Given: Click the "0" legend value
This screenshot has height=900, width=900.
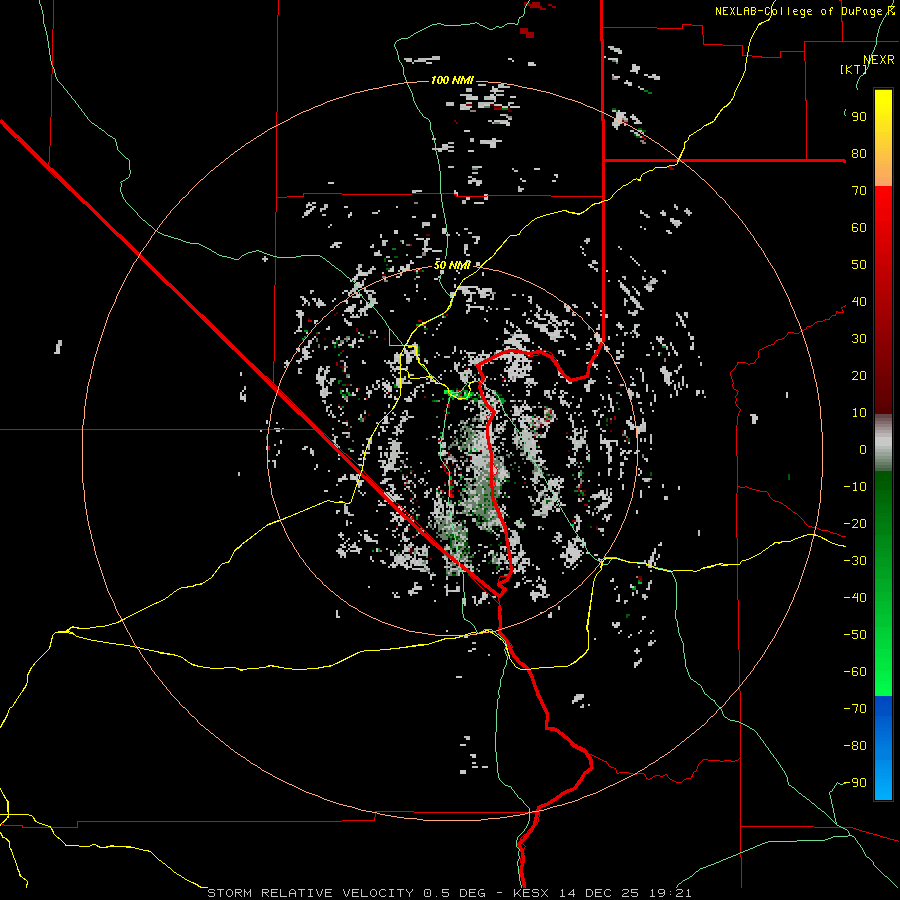Looking at the screenshot, I should 863,450.
